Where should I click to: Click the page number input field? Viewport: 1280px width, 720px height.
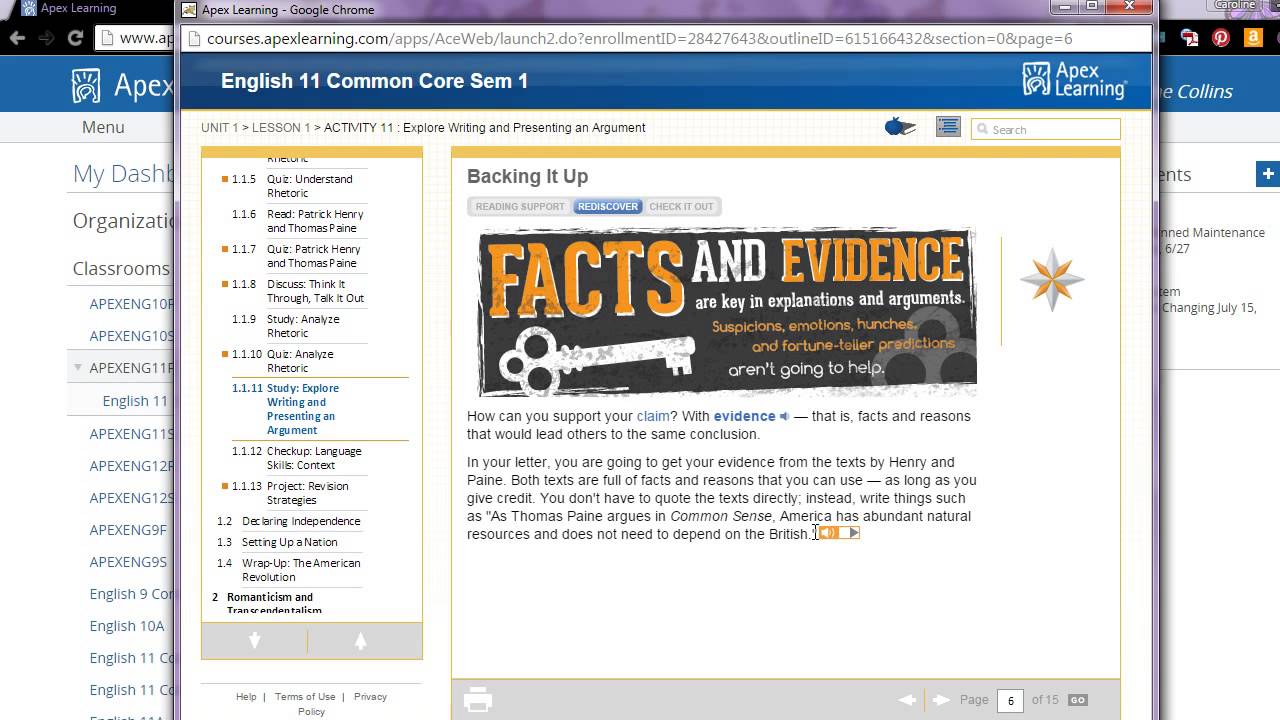click(1010, 700)
